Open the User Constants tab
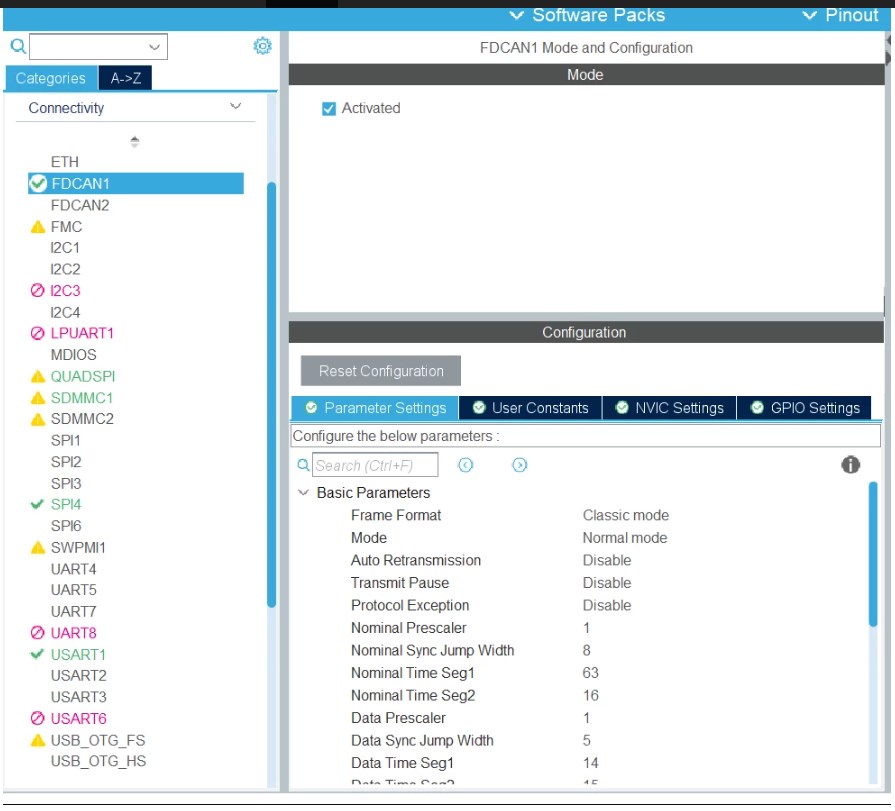The image size is (895, 811). (x=530, y=408)
